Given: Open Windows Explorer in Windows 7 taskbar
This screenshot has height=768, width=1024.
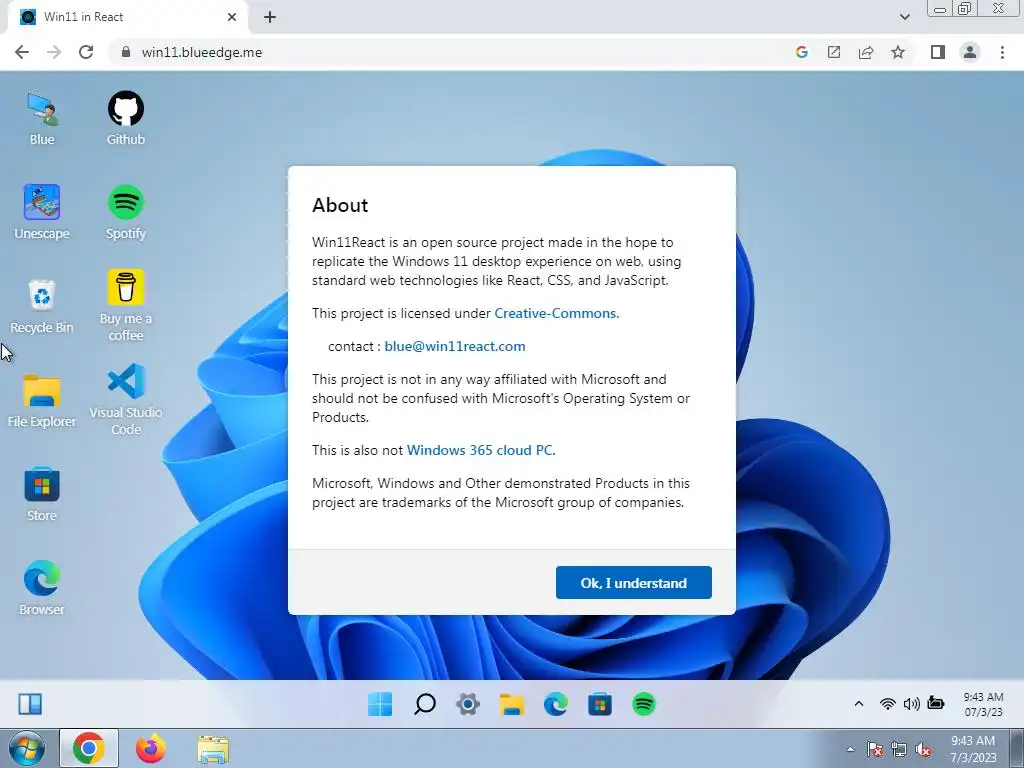Looking at the screenshot, I should pyautogui.click(x=213, y=749).
